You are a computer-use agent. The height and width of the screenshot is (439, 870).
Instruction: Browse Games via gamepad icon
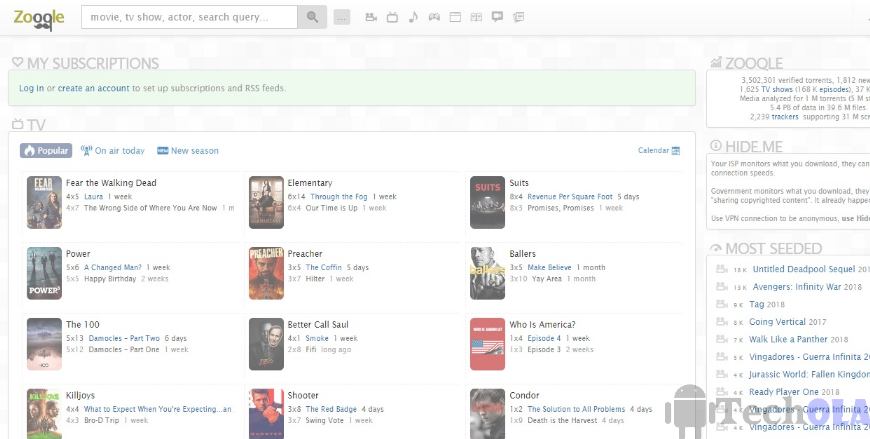coord(434,17)
